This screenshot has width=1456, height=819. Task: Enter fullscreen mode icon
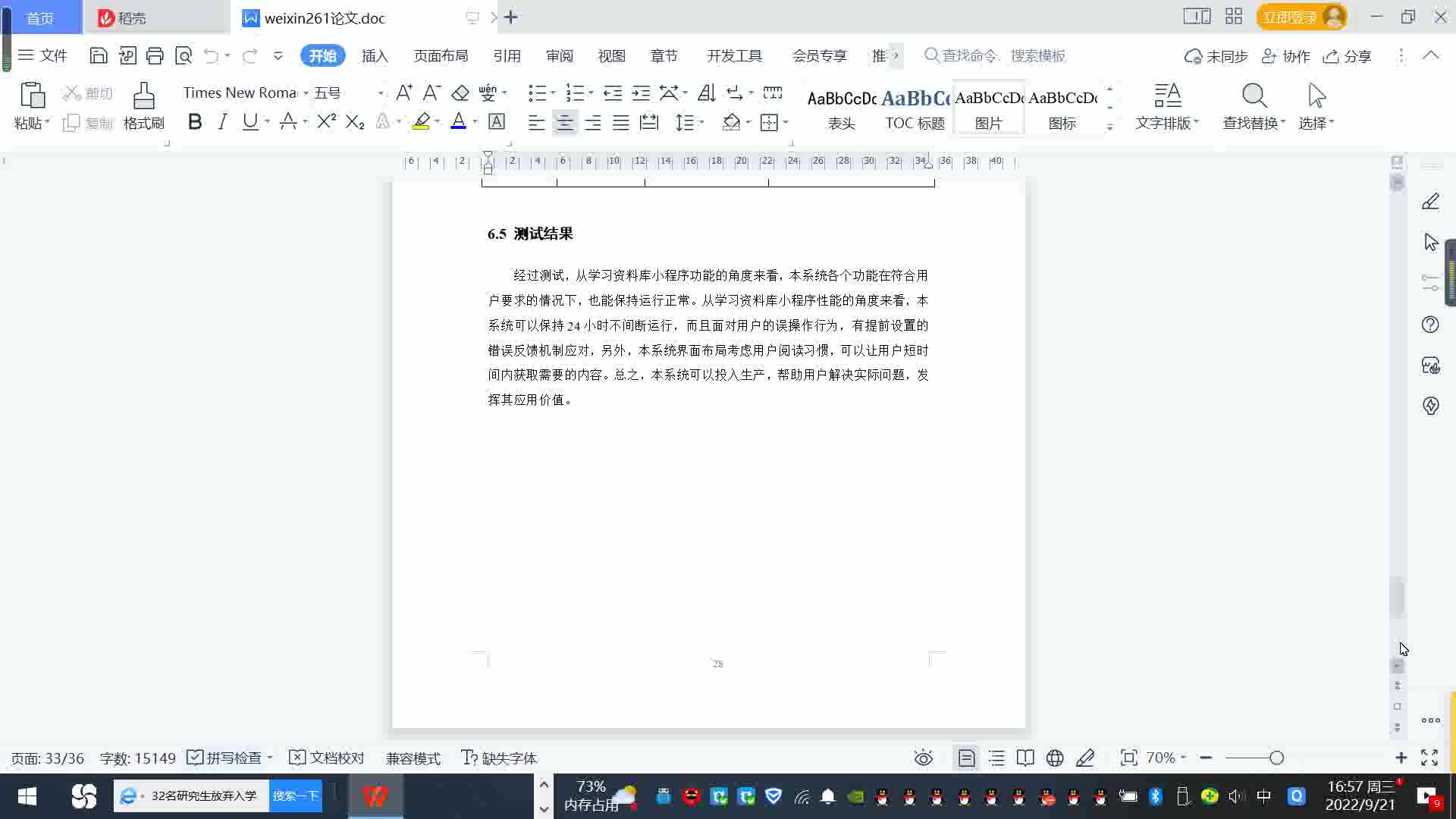pos(1429,758)
